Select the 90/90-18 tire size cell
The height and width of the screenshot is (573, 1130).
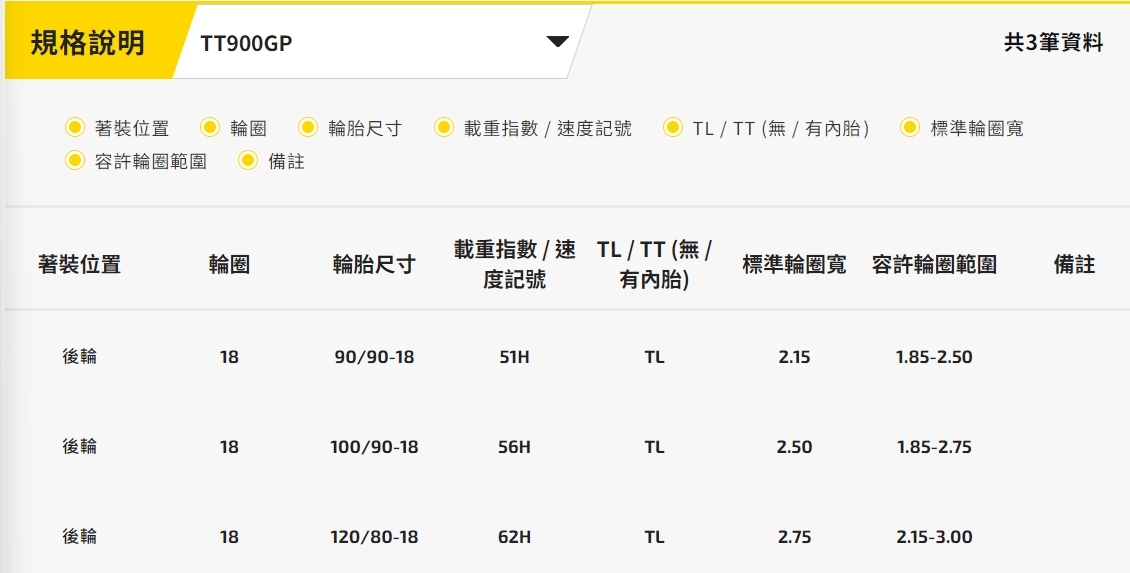click(374, 357)
